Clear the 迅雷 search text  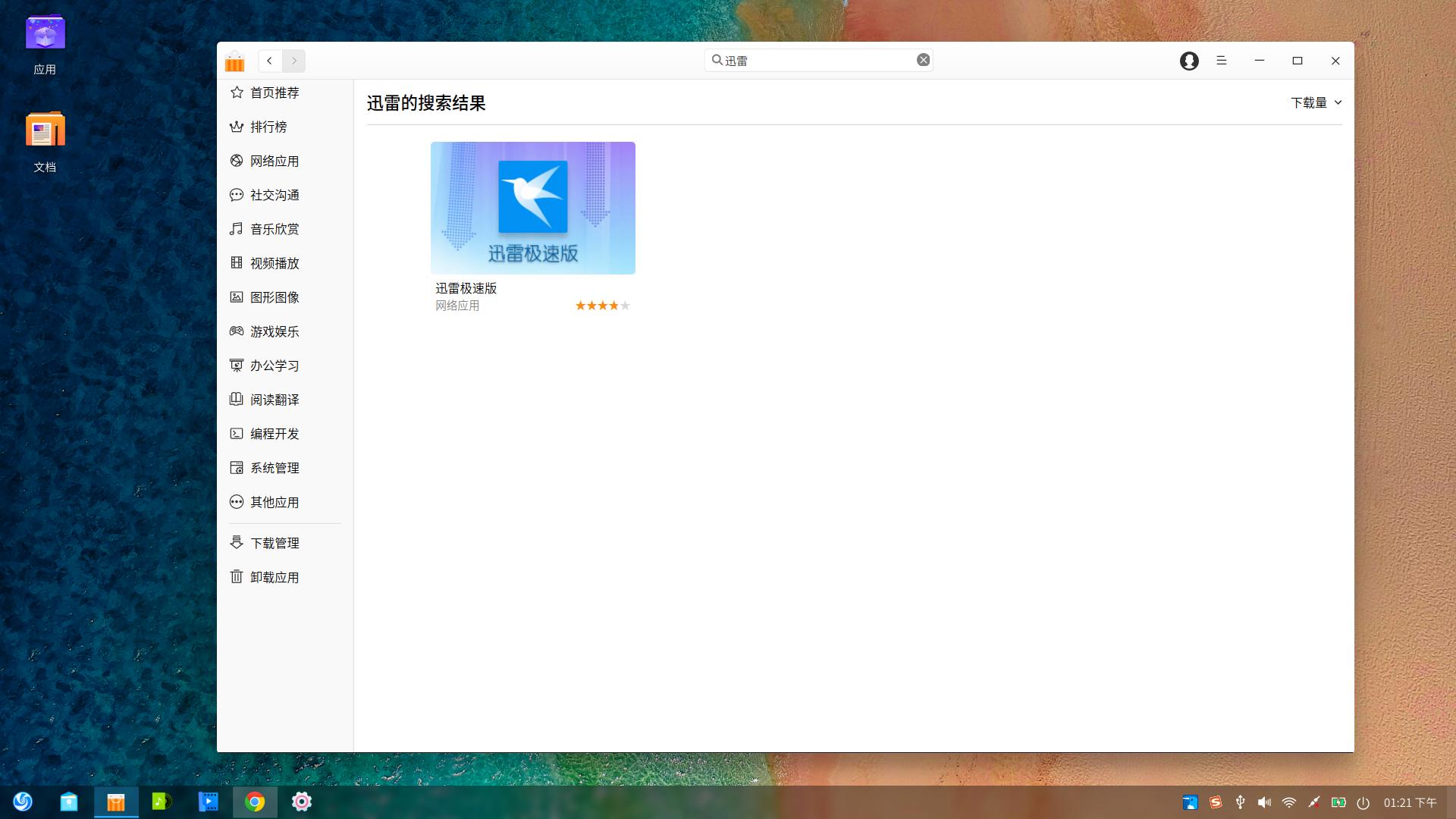(x=923, y=59)
